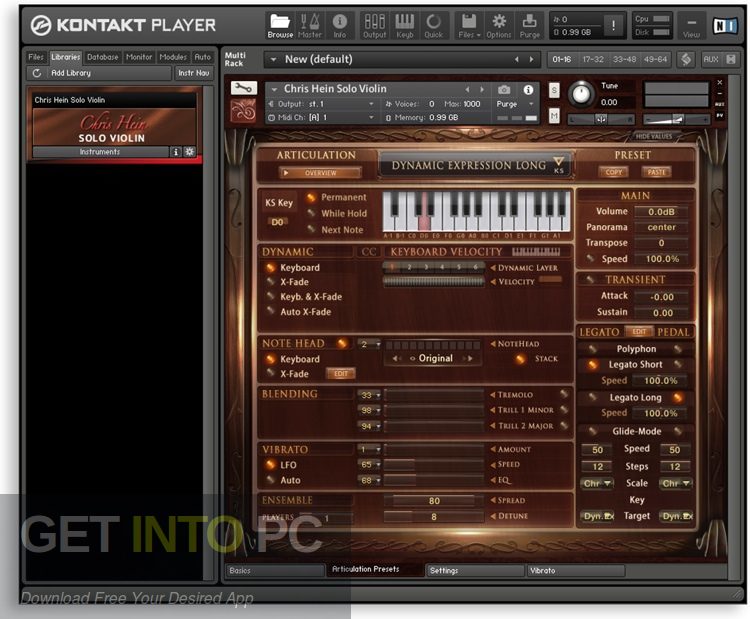Click the panic exclamation button
Image resolution: width=750 pixels, height=619 pixels.
(613, 26)
